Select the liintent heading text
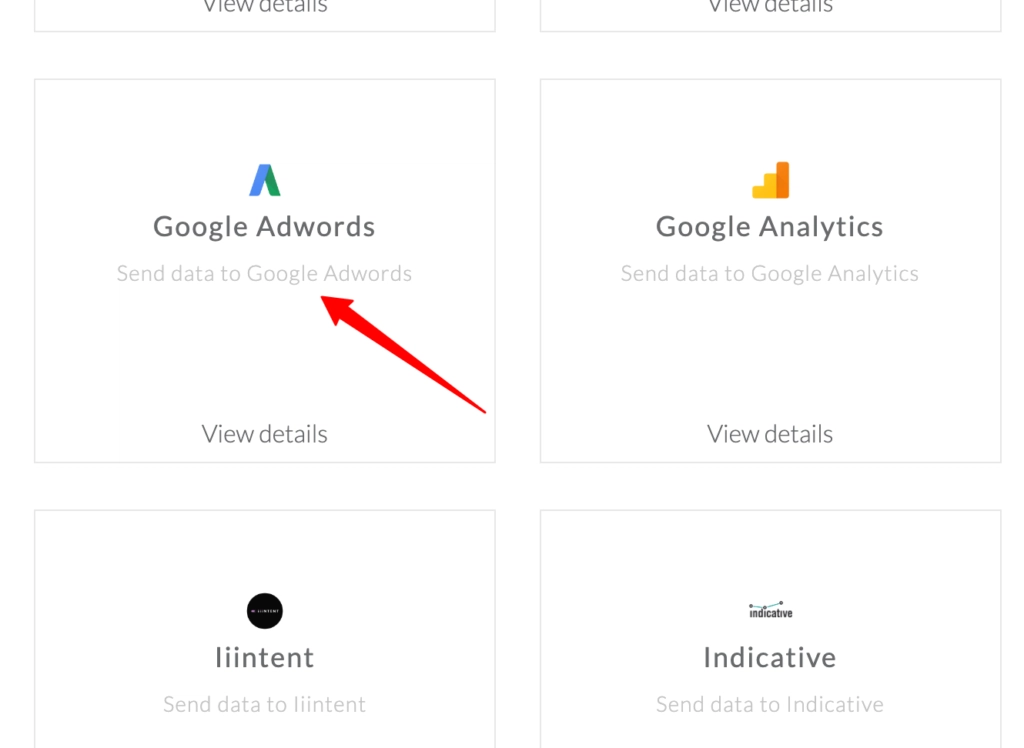Viewport: 1024px width, 748px height. click(264, 657)
